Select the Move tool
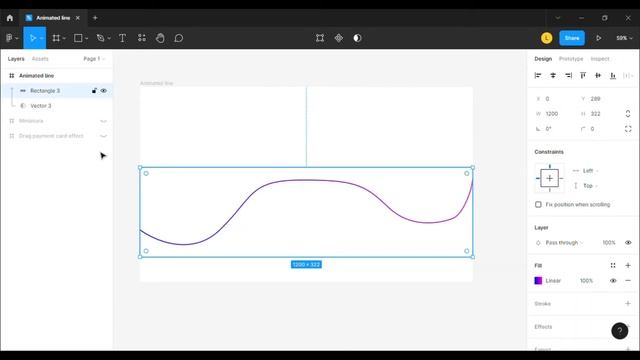This screenshot has height=360, width=640. pyautogui.click(x=32, y=38)
